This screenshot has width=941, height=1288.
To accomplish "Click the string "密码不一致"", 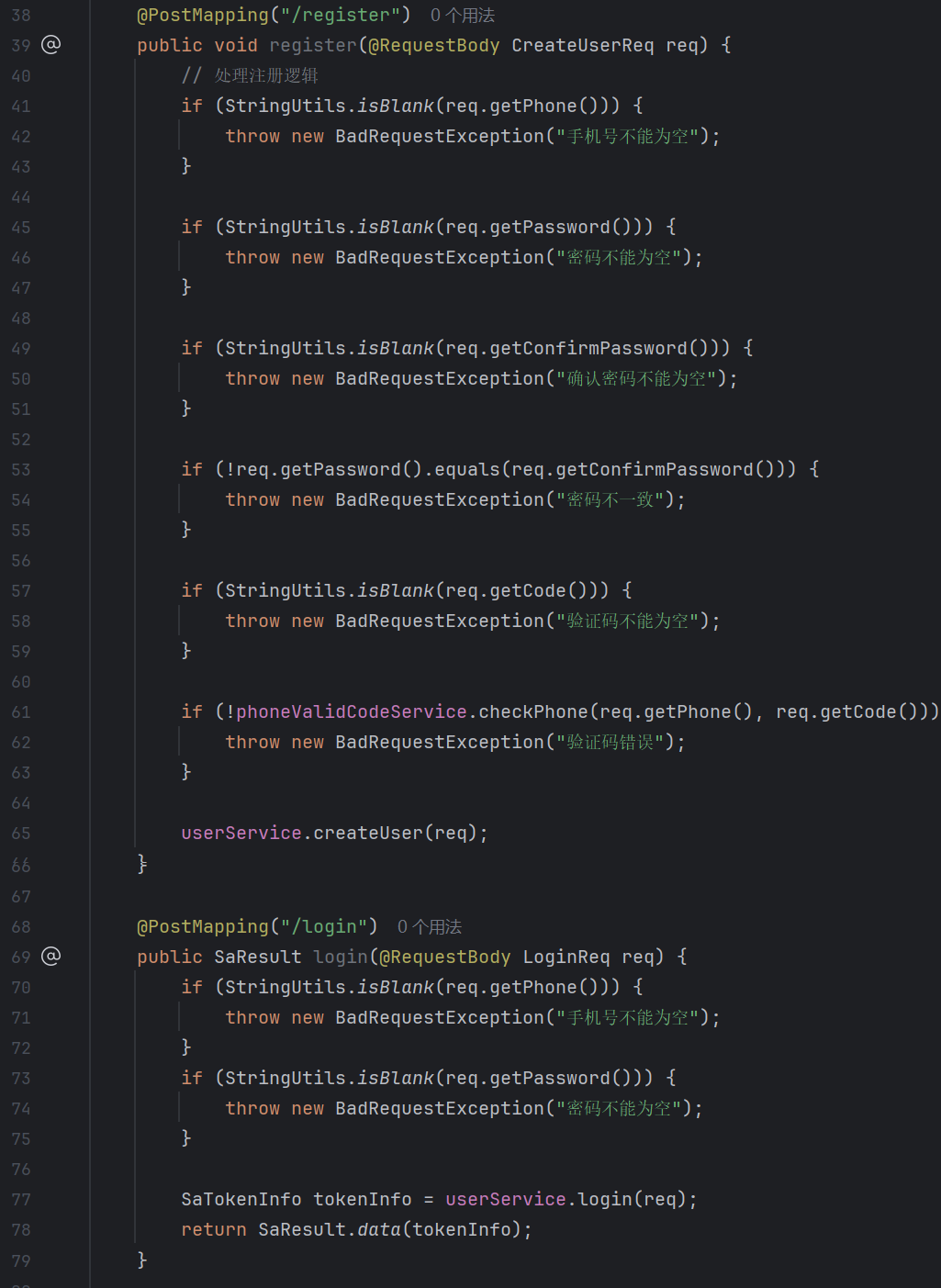I will [x=610, y=499].
